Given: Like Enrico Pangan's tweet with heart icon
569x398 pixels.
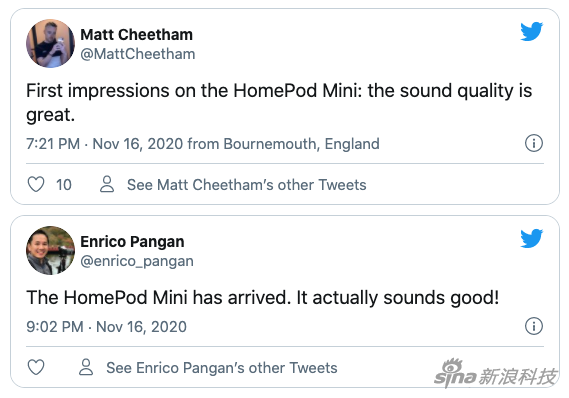Looking at the screenshot, I should (x=36, y=367).
